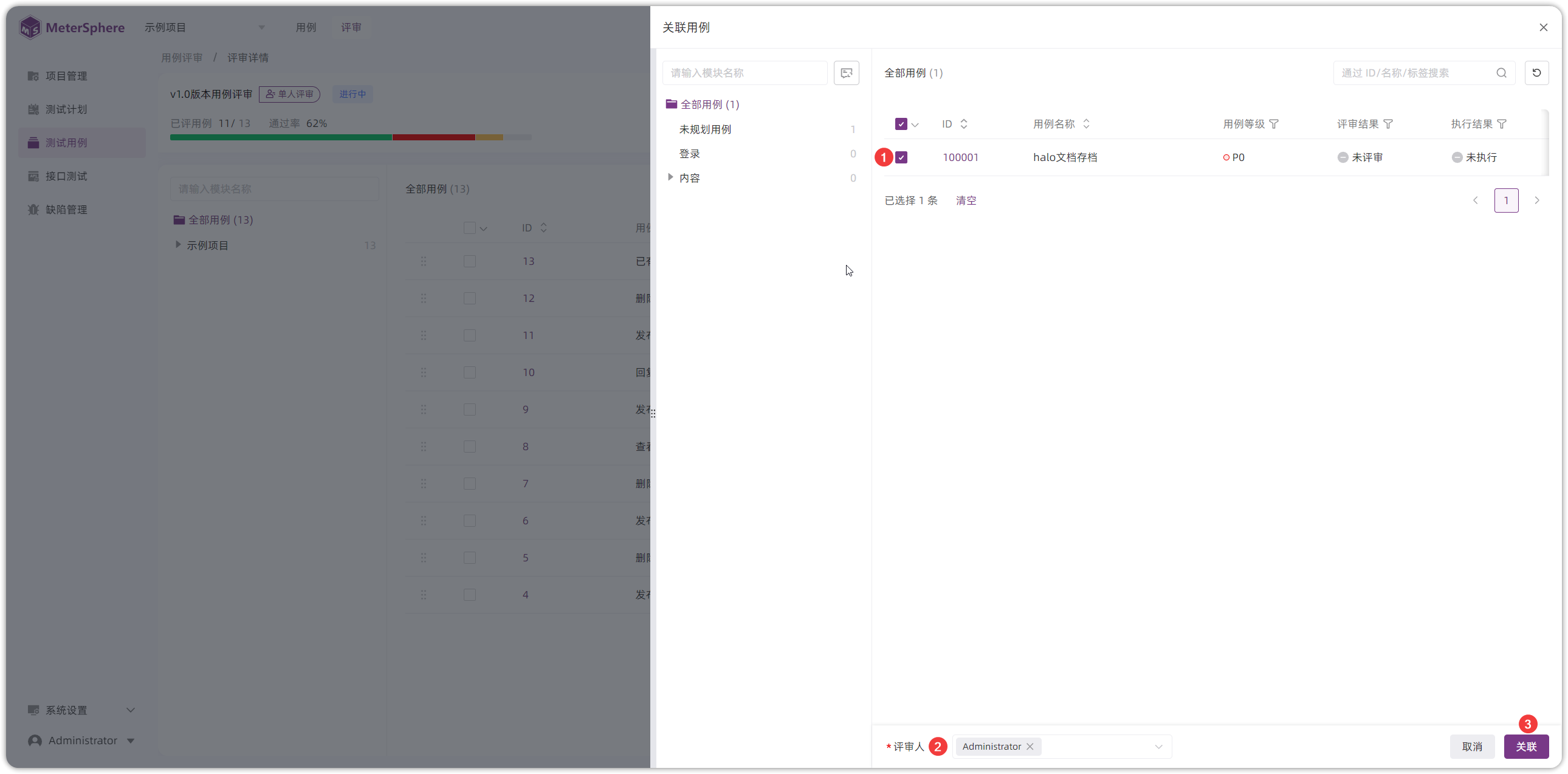Sort by ID column in drawer table
The width and height of the screenshot is (1568, 774).
pyautogui.click(x=963, y=124)
